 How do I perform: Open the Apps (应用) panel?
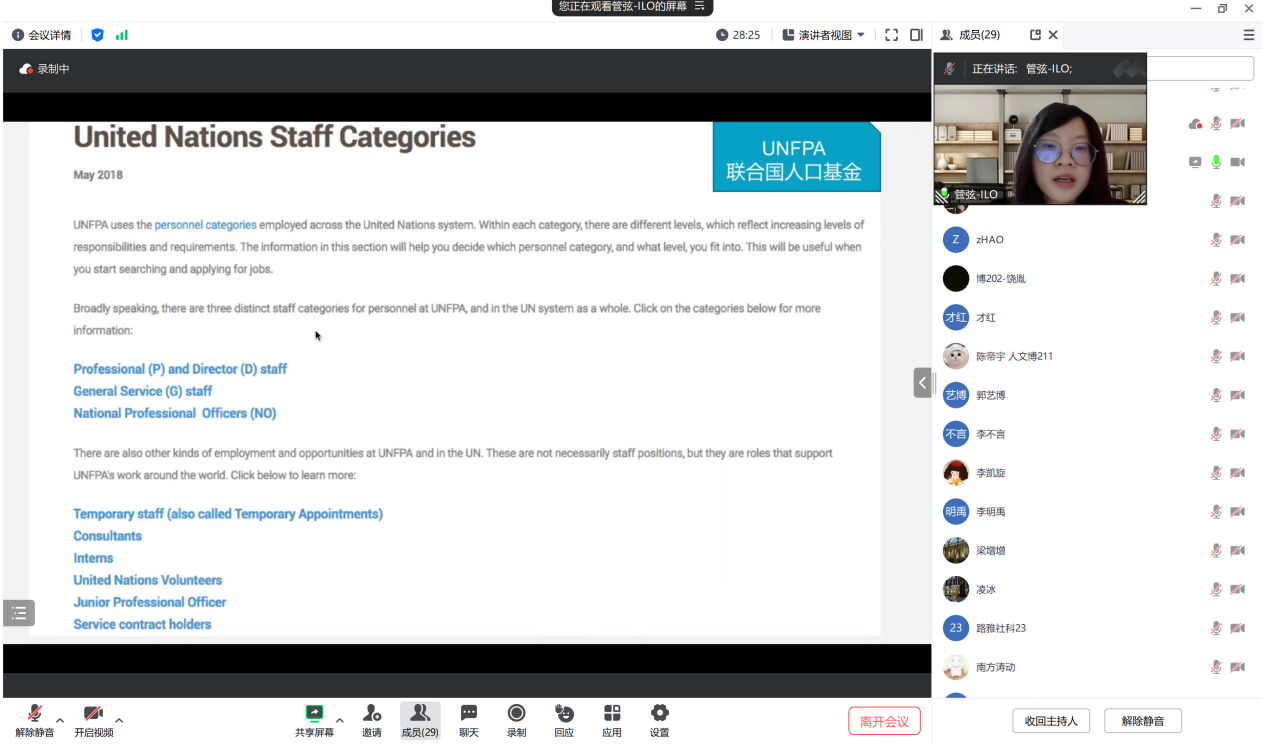pyautogui.click(x=612, y=719)
